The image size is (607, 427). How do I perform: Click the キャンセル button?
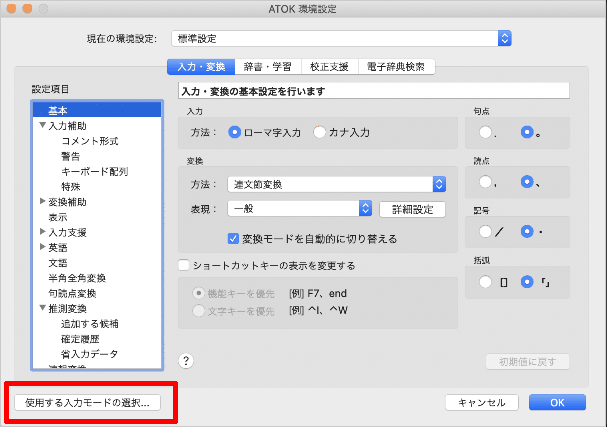click(481, 402)
